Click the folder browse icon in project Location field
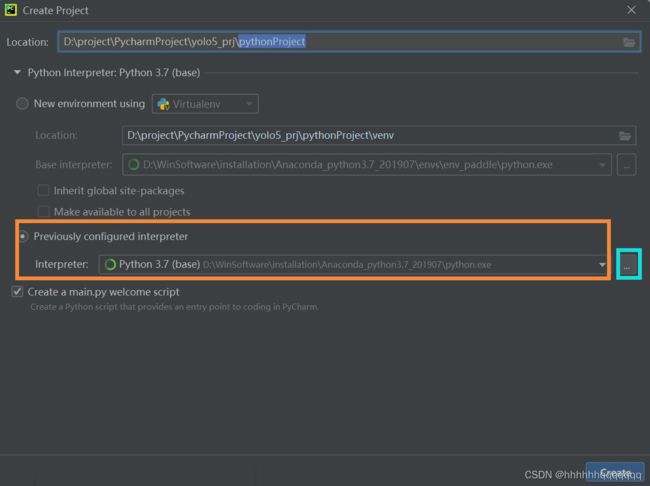 point(629,42)
